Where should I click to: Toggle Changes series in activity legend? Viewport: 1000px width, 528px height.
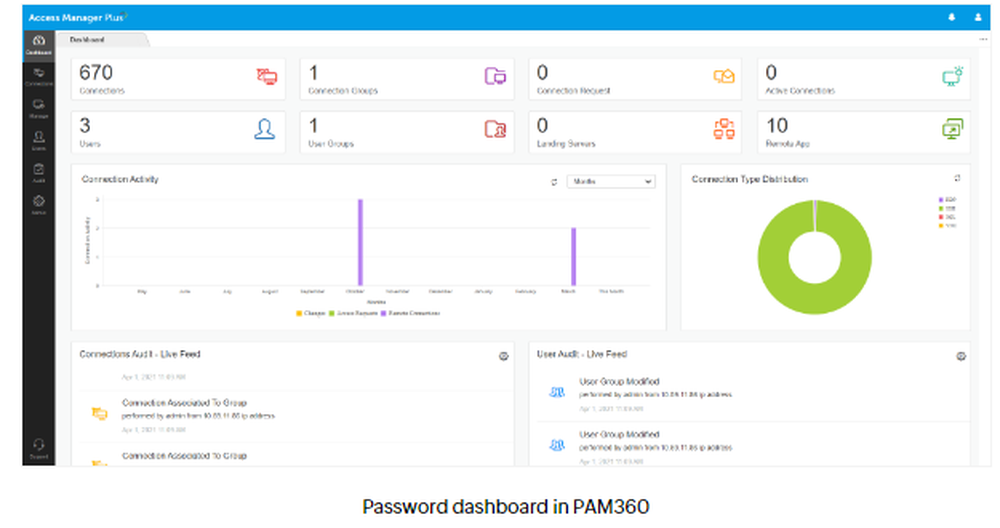[x=311, y=313]
